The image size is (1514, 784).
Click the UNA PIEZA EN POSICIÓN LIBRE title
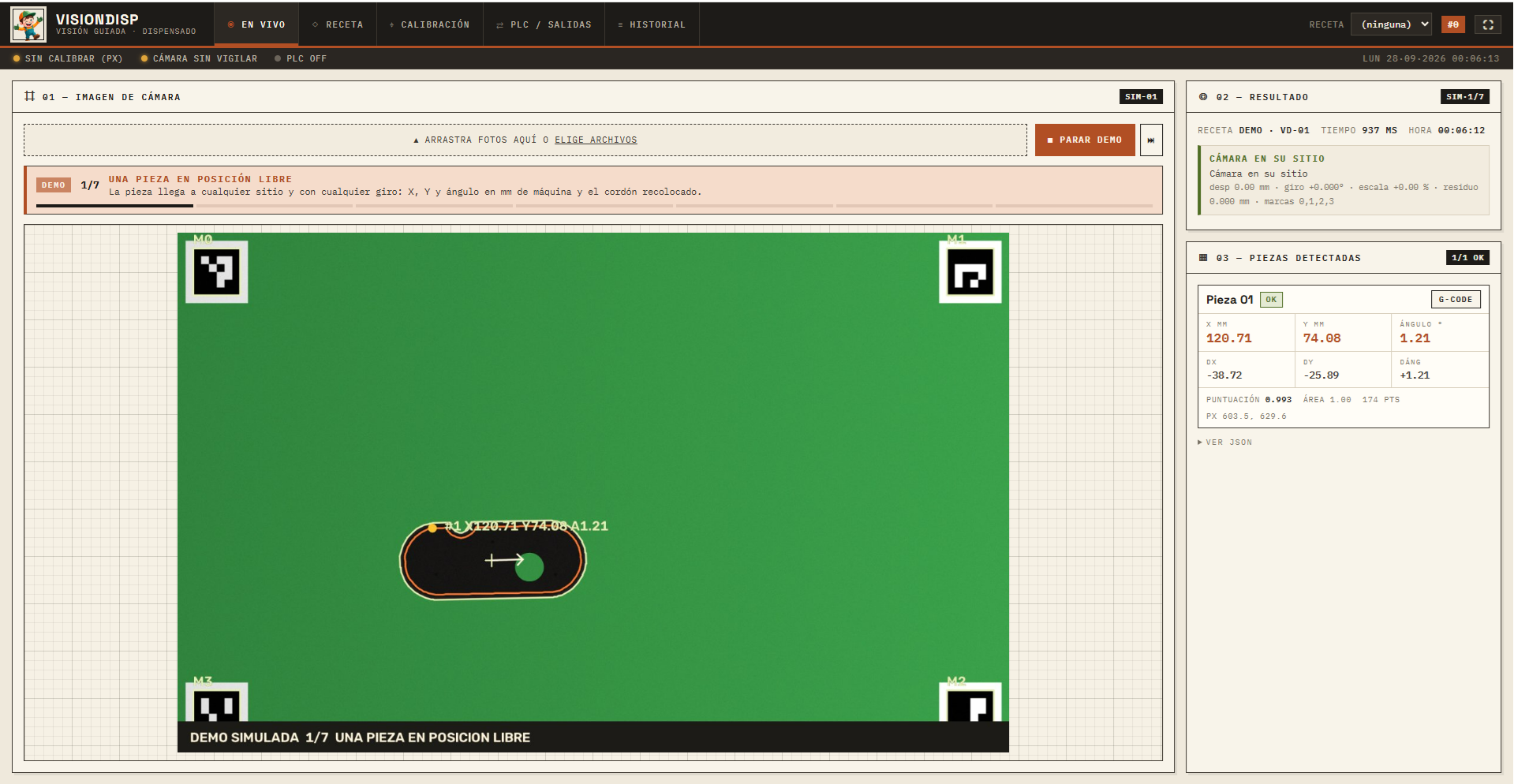tap(200, 179)
